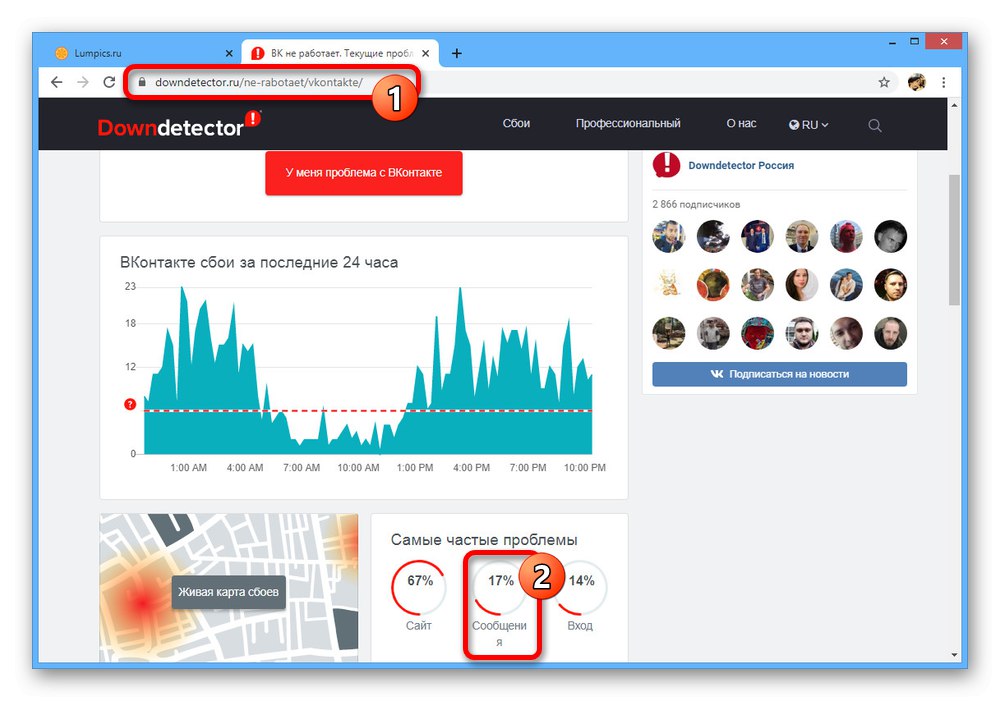
Task: Click the 1:00 AM axis label
Action: 188,468
